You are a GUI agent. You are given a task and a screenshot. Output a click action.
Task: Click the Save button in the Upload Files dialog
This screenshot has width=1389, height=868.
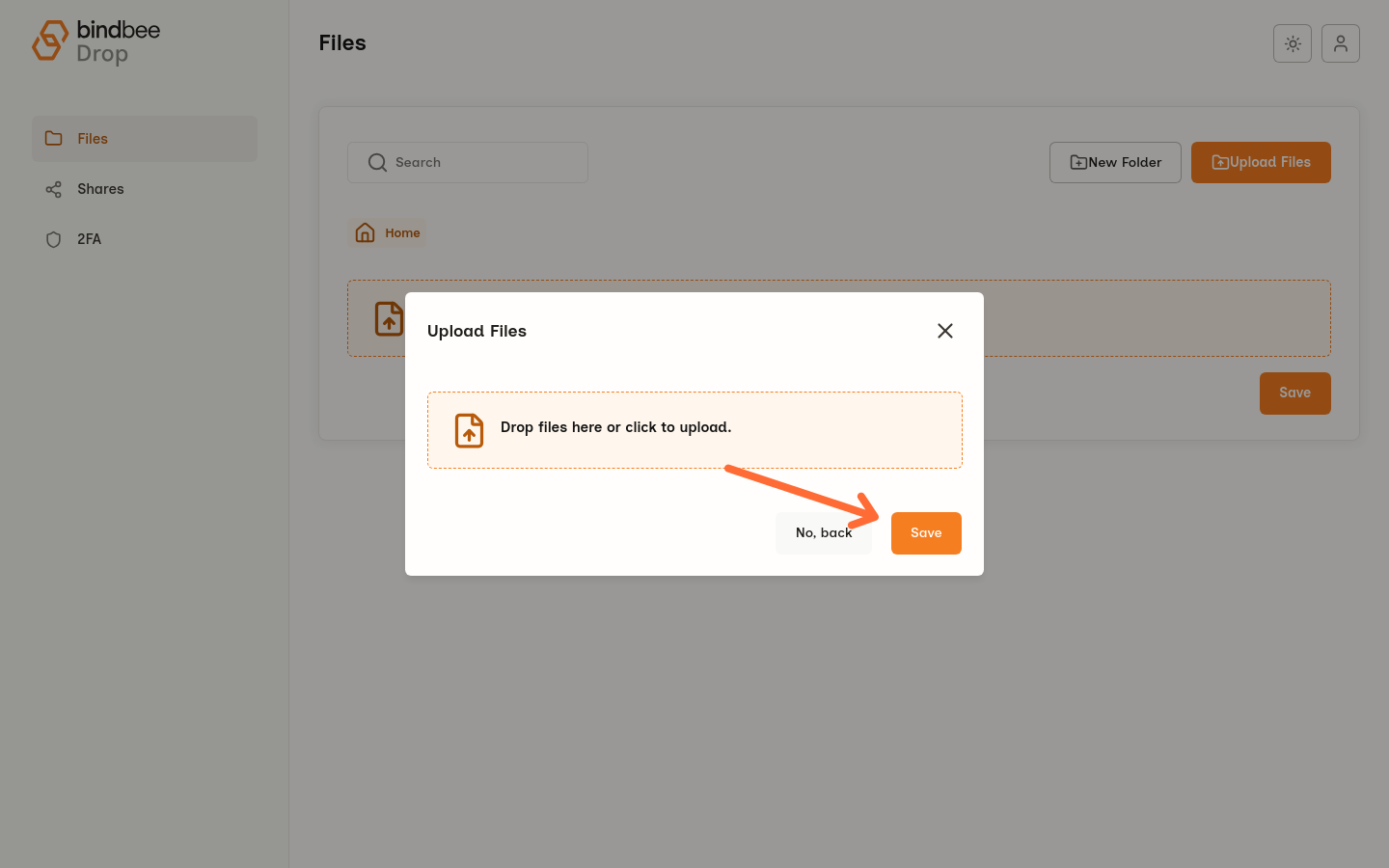pyautogui.click(x=926, y=533)
